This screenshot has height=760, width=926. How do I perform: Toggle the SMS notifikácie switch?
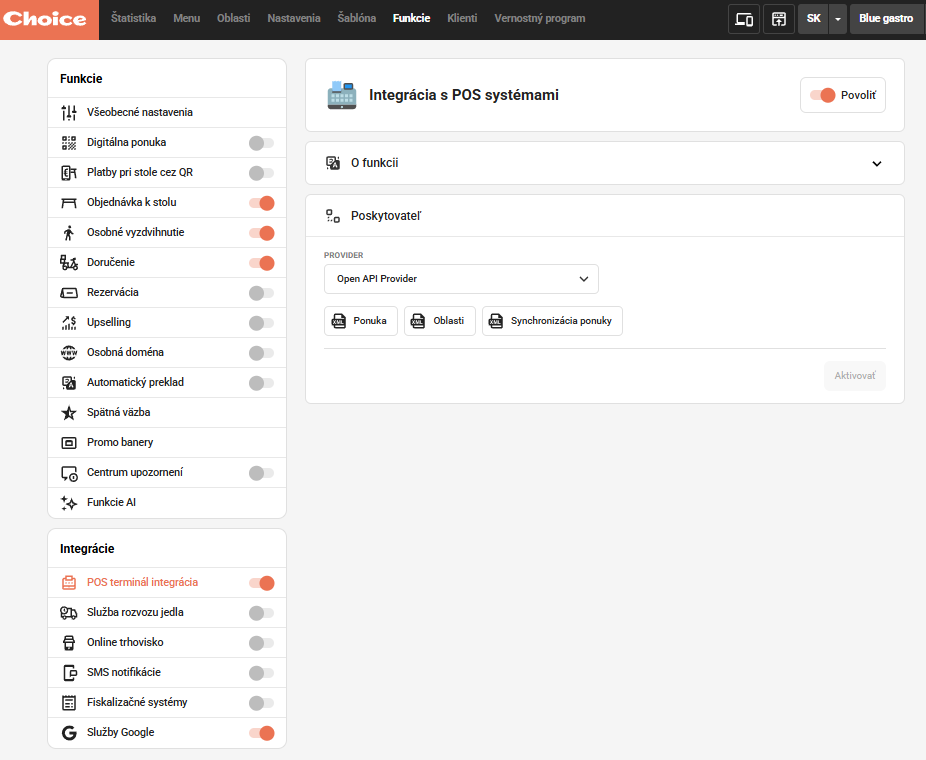click(x=261, y=673)
